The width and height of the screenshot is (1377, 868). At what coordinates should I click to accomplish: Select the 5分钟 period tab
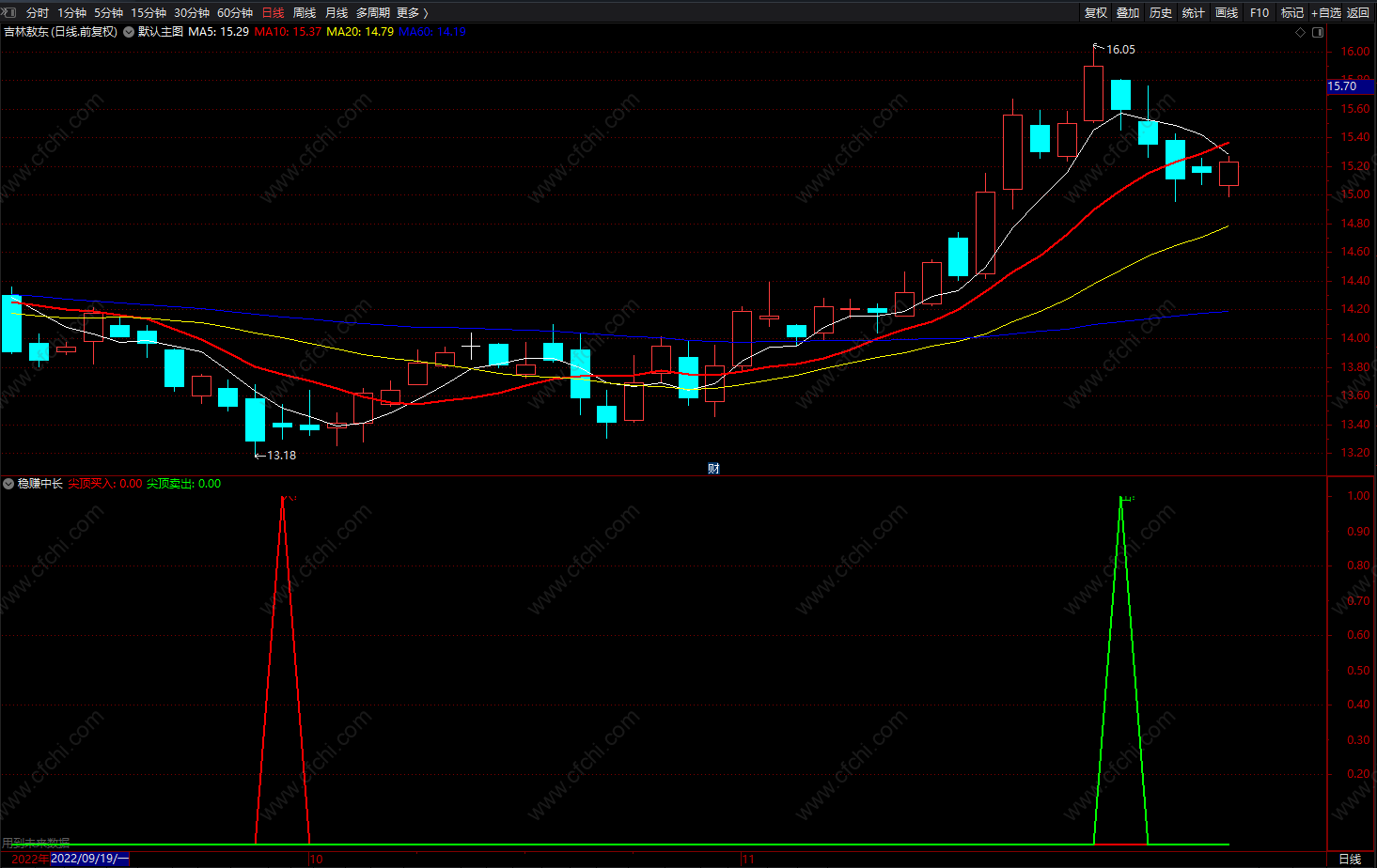point(108,12)
